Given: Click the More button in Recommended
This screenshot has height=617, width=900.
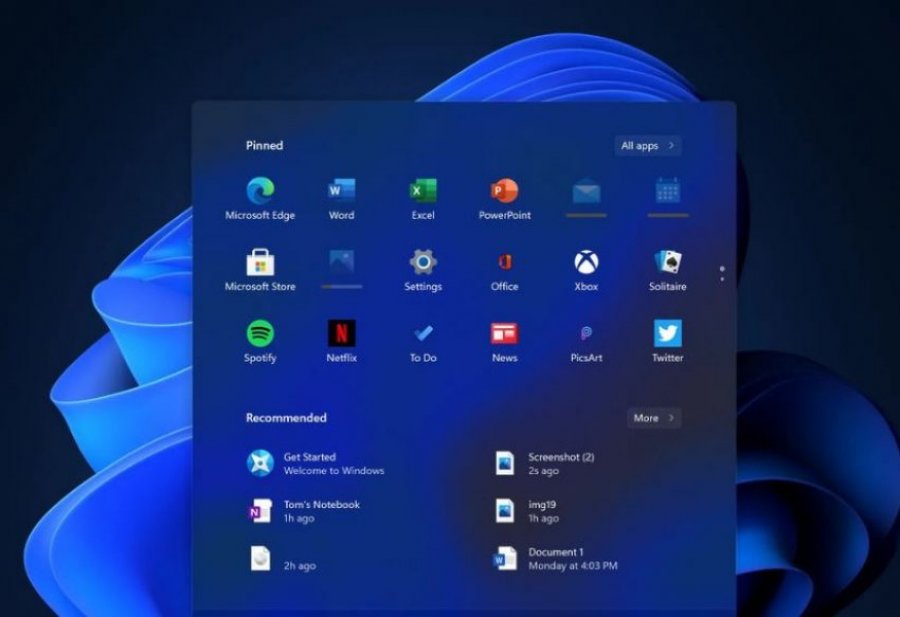Looking at the screenshot, I should pos(654,418).
